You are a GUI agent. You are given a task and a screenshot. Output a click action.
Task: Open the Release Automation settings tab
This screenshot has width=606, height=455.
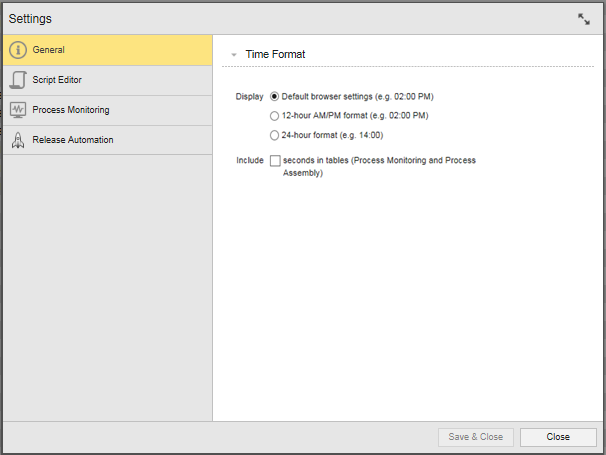[x=107, y=140]
